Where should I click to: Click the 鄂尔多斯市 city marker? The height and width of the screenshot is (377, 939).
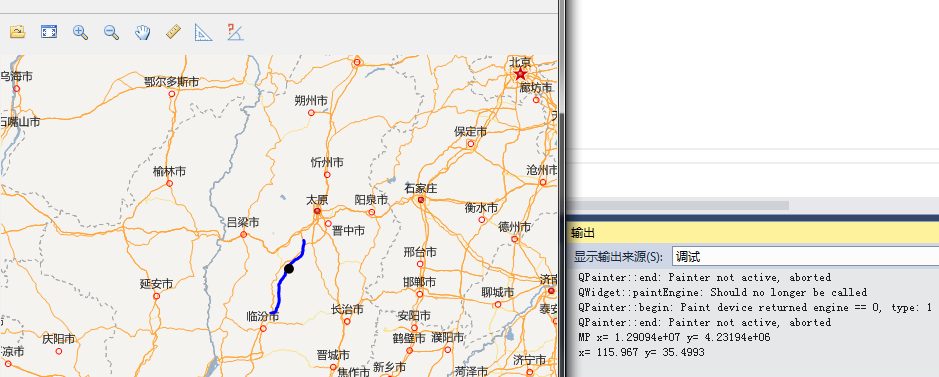click(x=172, y=94)
